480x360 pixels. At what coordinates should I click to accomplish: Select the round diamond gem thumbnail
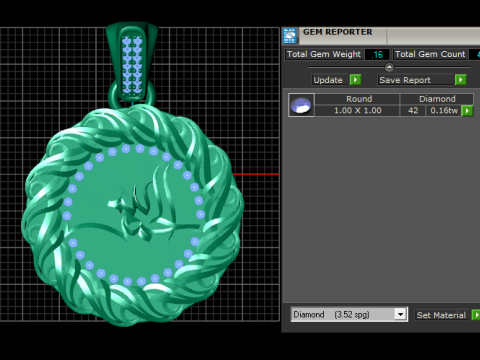coord(301,105)
